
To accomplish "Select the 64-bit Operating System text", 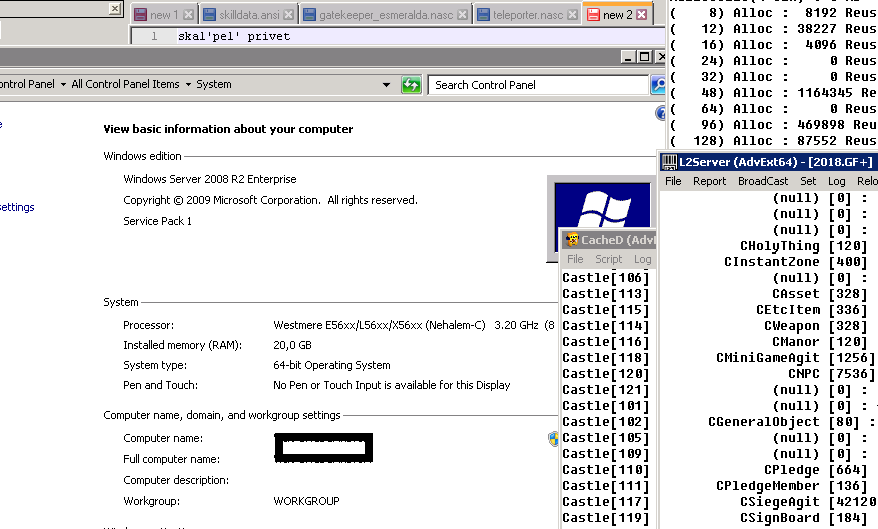I will point(331,366).
